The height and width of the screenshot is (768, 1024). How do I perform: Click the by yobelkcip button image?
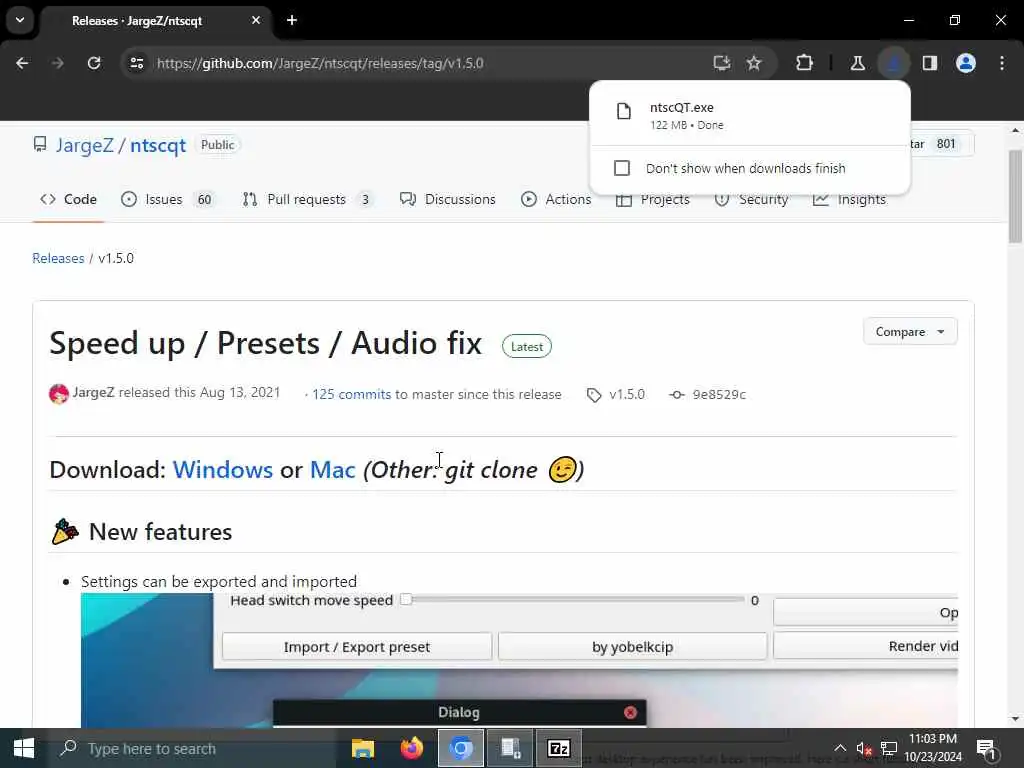pos(632,647)
